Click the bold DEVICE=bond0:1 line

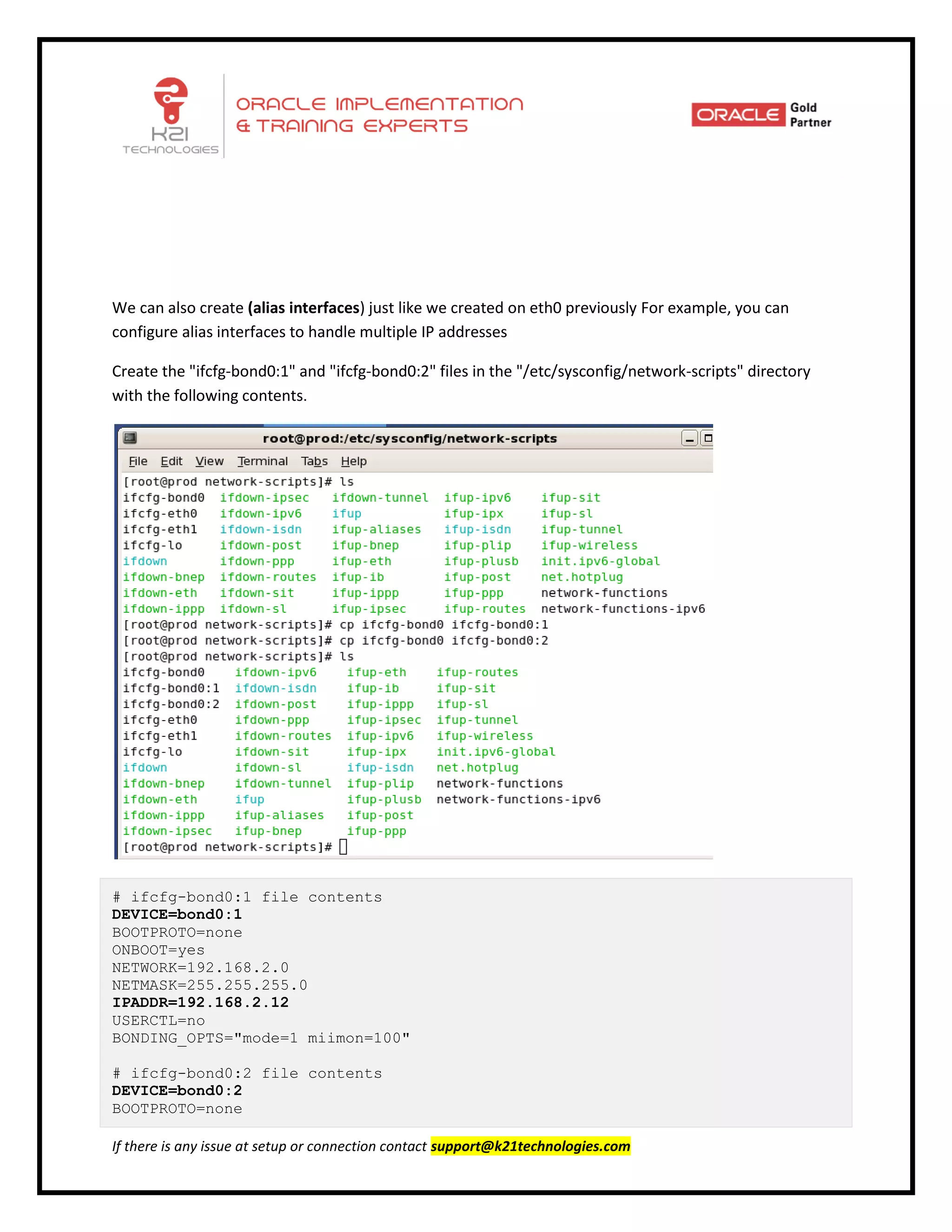click(177, 914)
